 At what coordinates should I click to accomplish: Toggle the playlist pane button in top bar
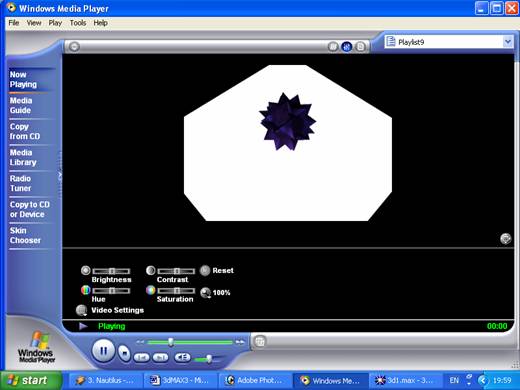point(360,47)
